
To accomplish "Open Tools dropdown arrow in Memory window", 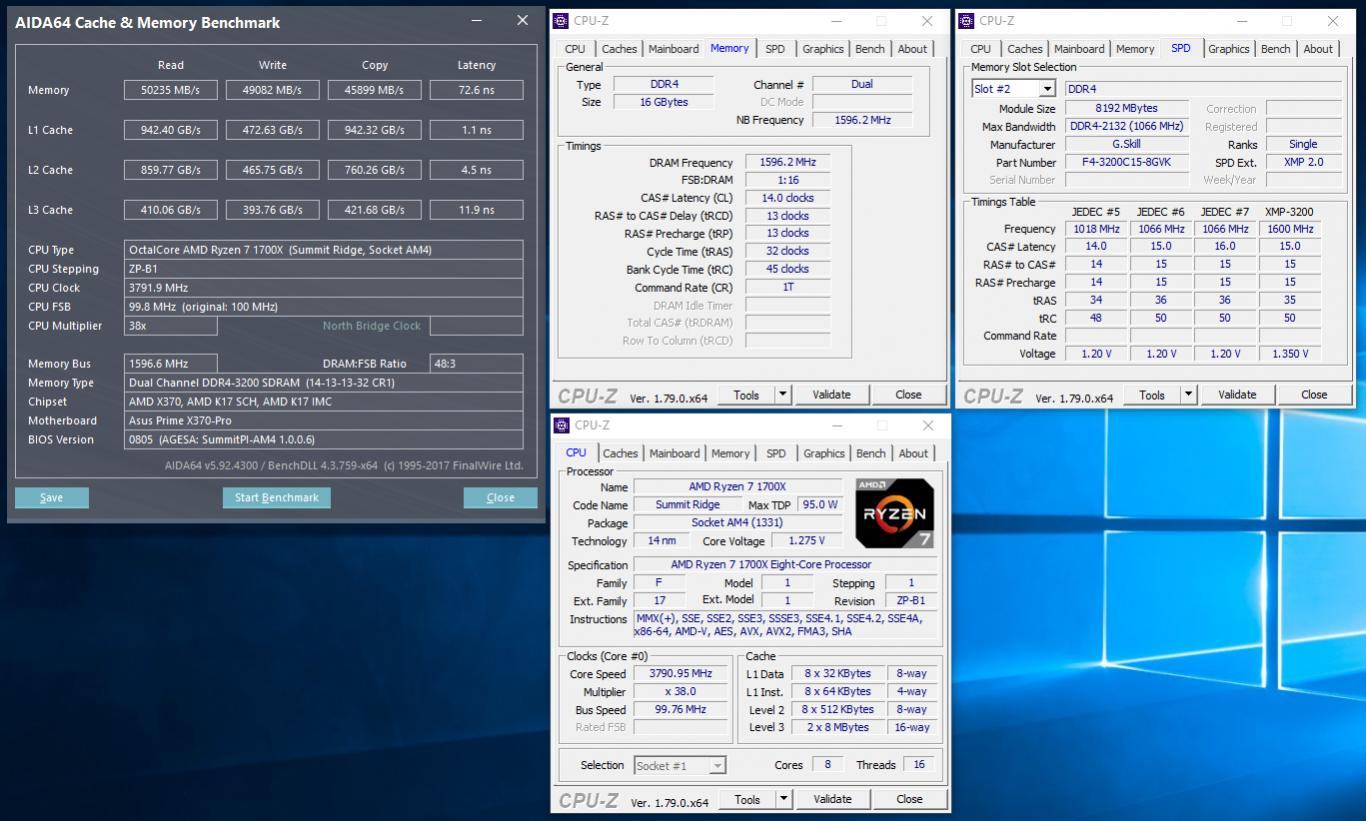I will click(783, 395).
